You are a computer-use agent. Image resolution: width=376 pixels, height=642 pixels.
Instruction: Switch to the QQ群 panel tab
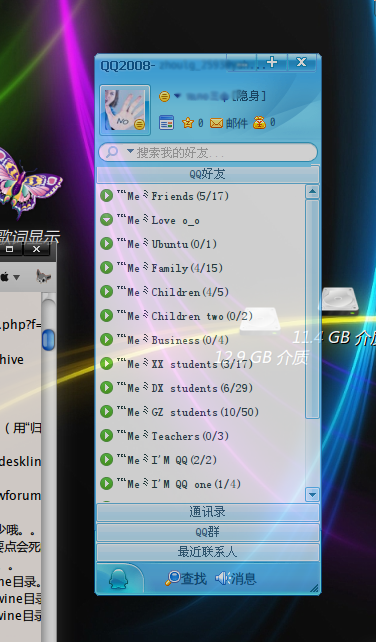[x=208, y=532]
